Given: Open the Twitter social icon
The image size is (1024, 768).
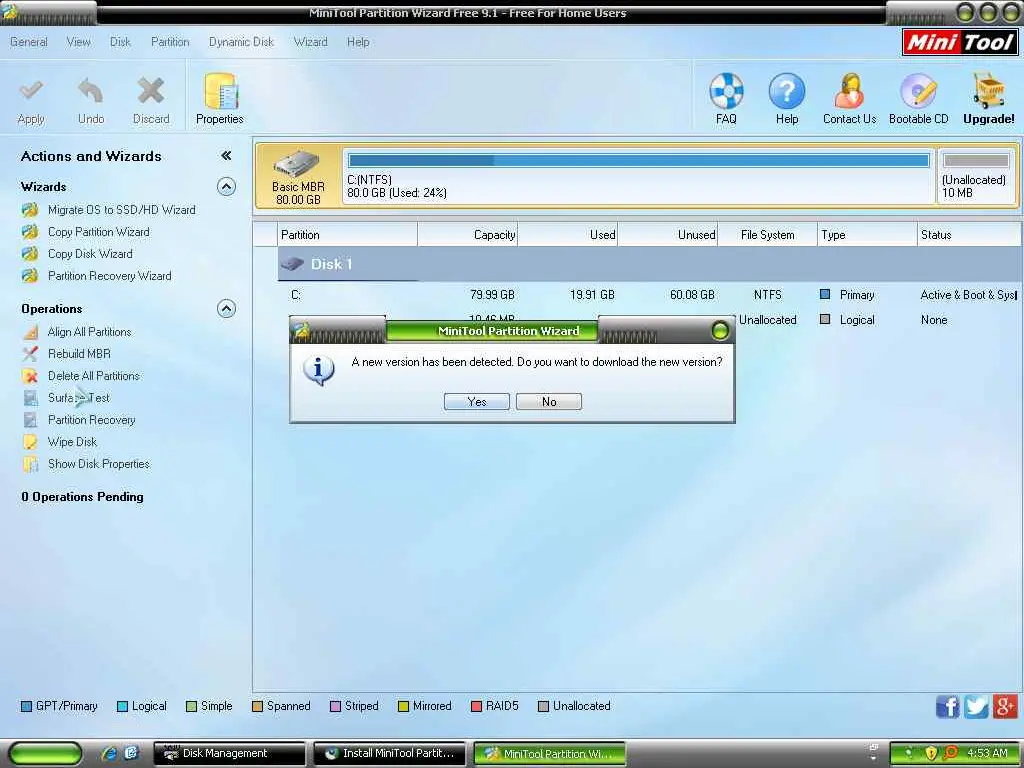Looking at the screenshot, I should coord(976,707).
